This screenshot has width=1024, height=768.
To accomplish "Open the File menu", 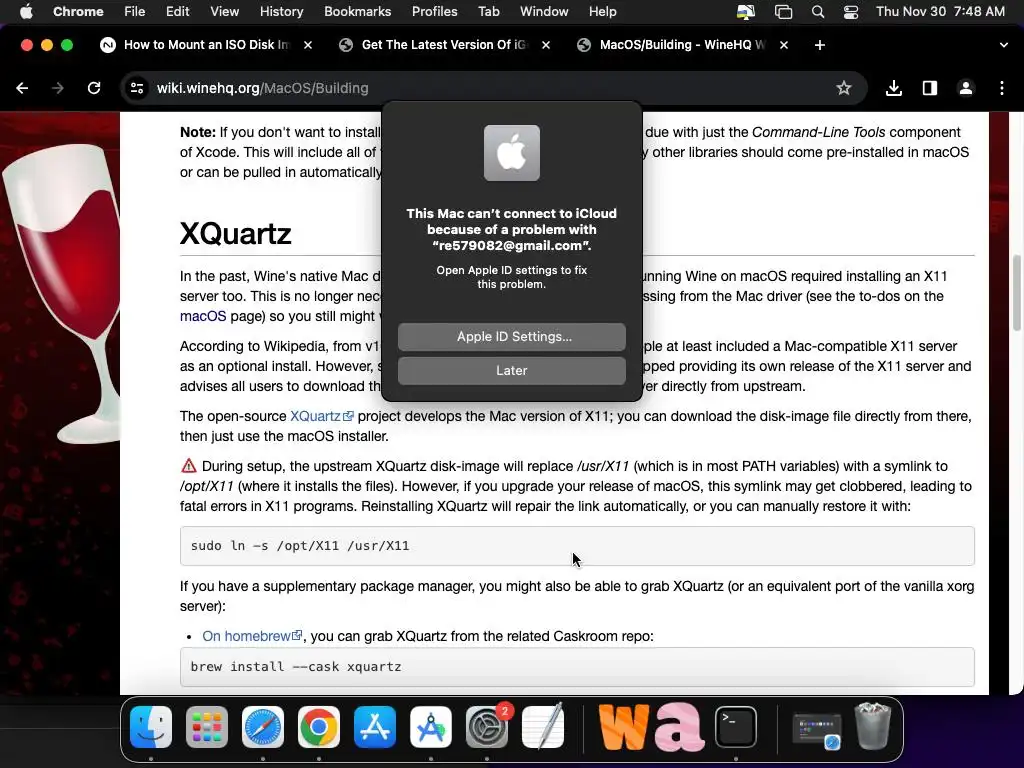I will click(x=135, y=11).
